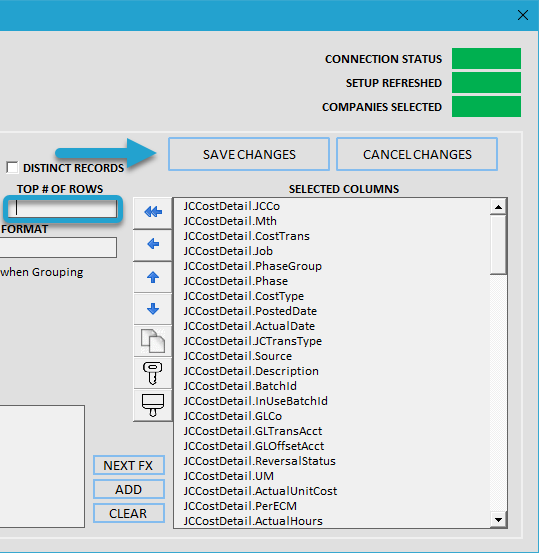Click the scrollbar down arrow in Selected Columns

[x=498, y=519]
